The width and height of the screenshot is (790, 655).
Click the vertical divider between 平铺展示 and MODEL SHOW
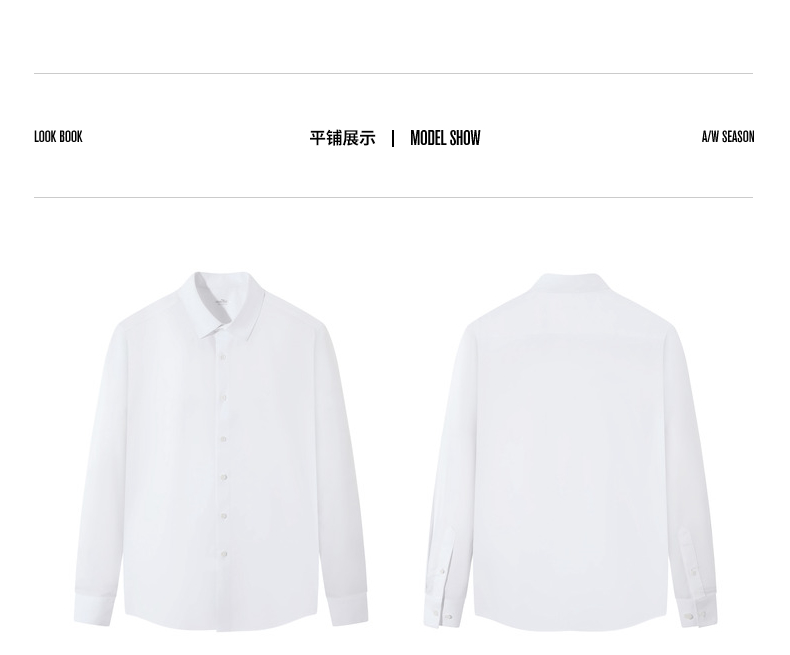point(392,138)
